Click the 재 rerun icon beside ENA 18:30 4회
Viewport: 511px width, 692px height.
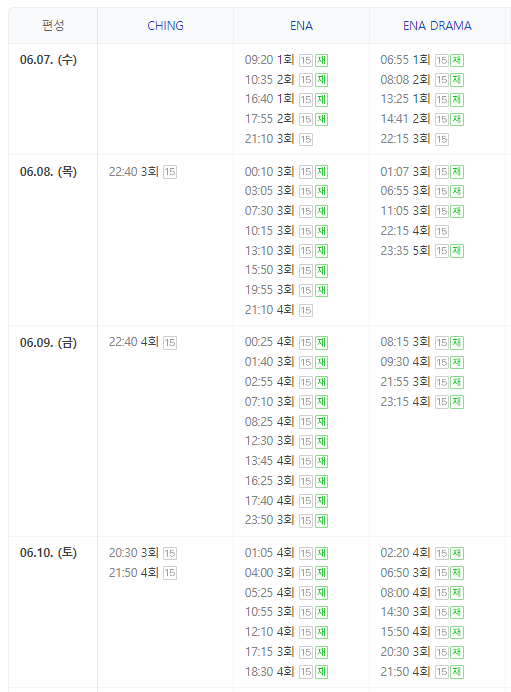click(x=321, y=672)
